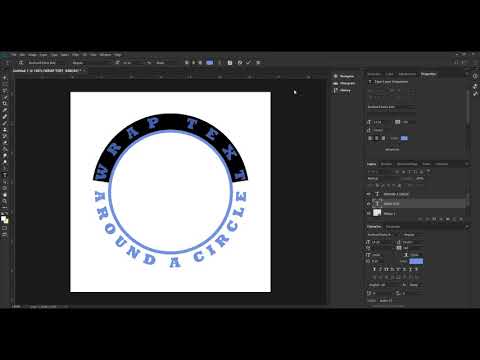Select the Horizontal Type tool
Screen dimensions: 480x360
coord(5,175)
